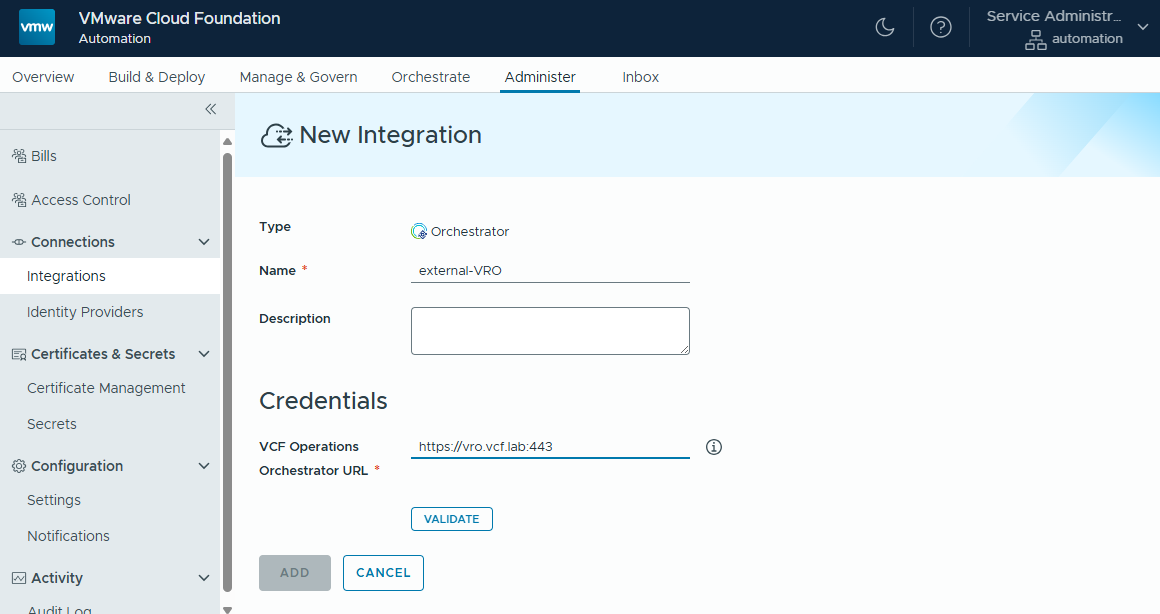Viewport: 1160px width, 614px height.
Task: Click the Name input field
Action: tap(550, 271)
